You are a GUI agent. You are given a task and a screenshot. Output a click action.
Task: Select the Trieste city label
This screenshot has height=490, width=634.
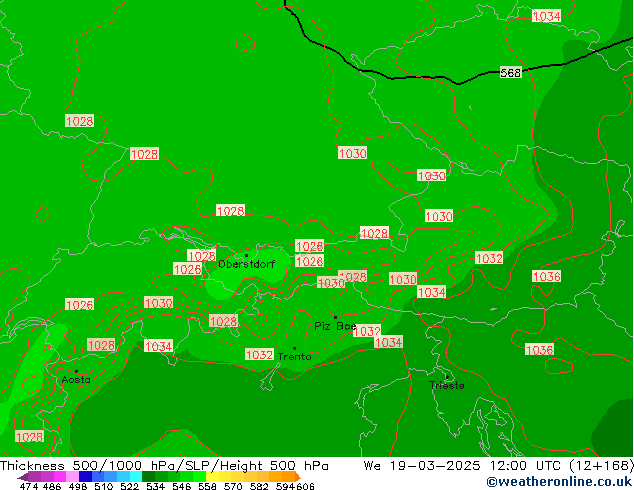pyautogui.click(x=447, y=385)
